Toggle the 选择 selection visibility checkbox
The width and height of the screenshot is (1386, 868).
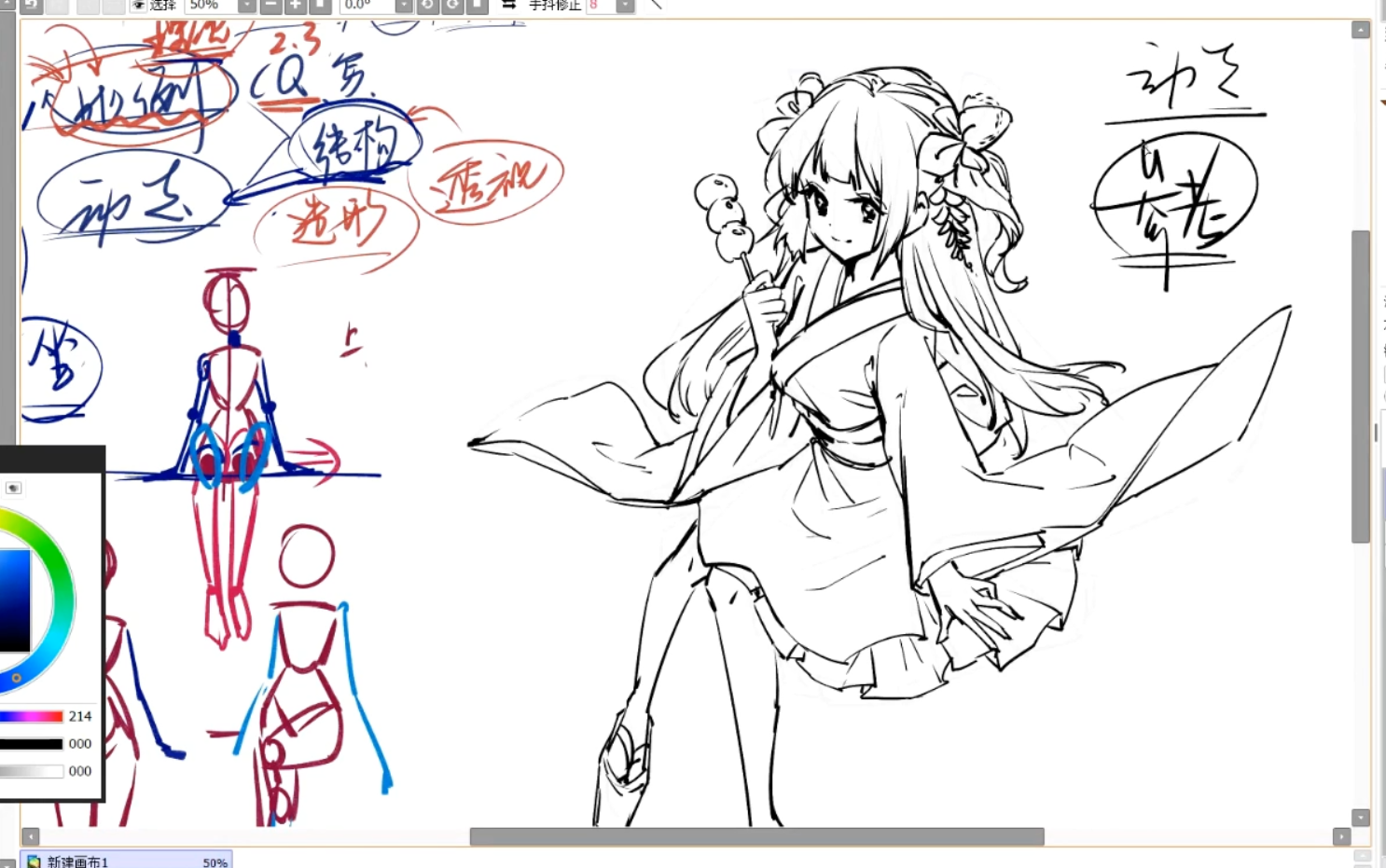click(138, 5)
